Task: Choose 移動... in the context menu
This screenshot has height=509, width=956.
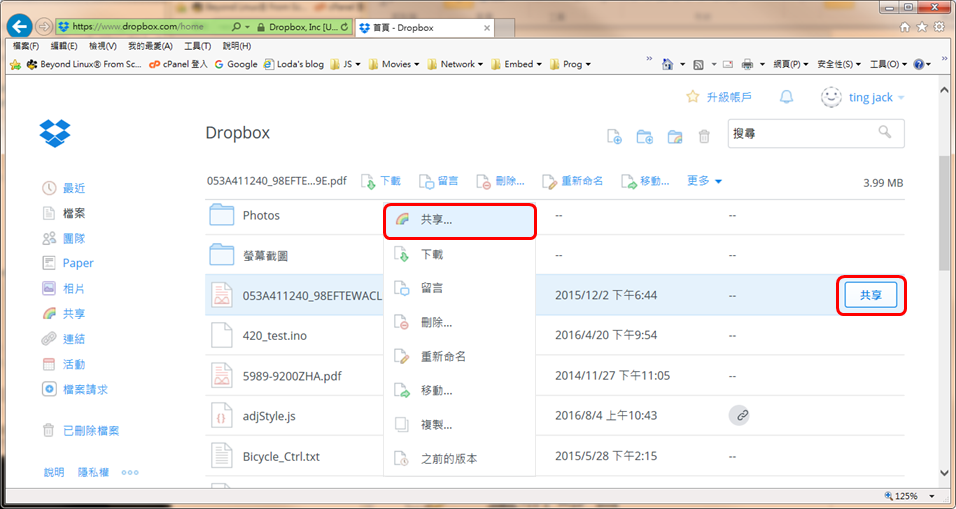Action: pyautogui.click(x=460, y=391)
